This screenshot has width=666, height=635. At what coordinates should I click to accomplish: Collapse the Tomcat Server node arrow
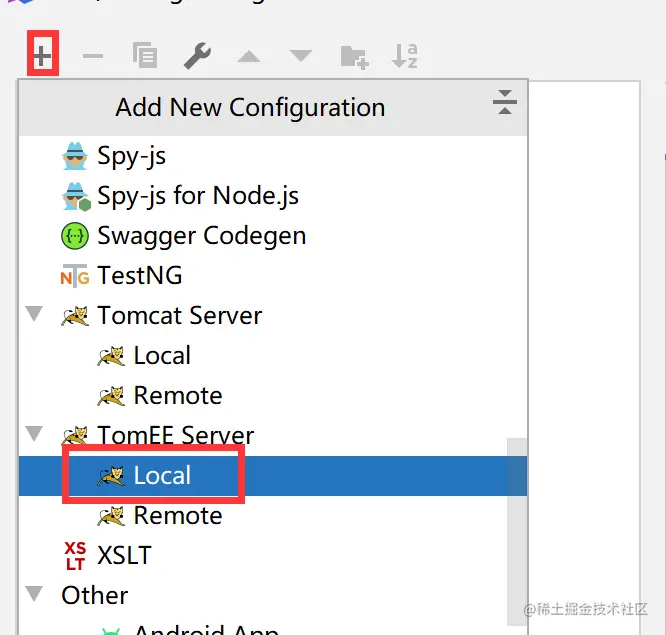coord(34,314)
